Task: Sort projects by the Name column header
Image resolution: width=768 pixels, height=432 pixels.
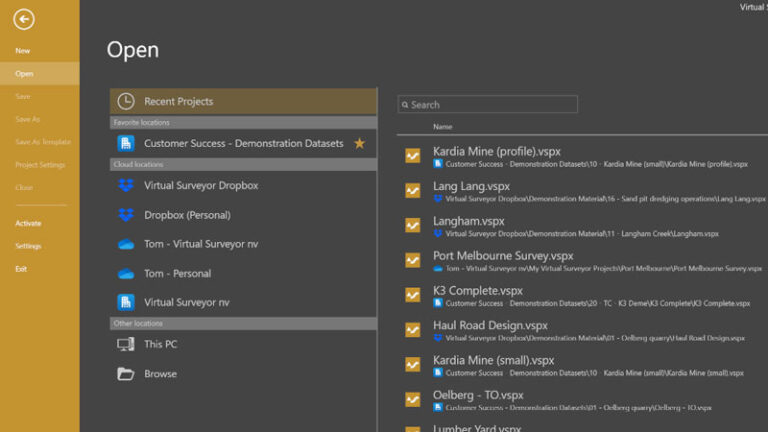Action: click(443, 127)
